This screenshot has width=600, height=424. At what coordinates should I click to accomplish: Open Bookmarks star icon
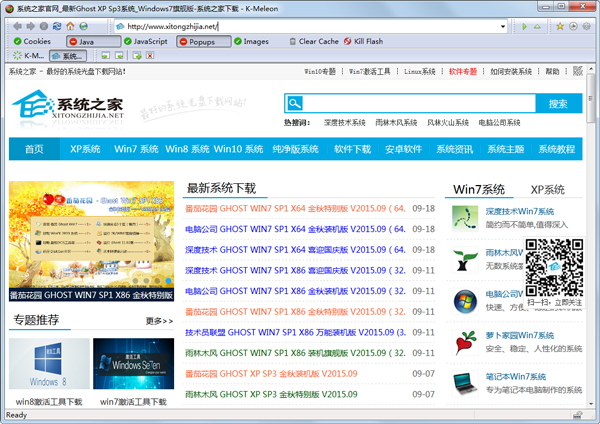tap(560, 26)
